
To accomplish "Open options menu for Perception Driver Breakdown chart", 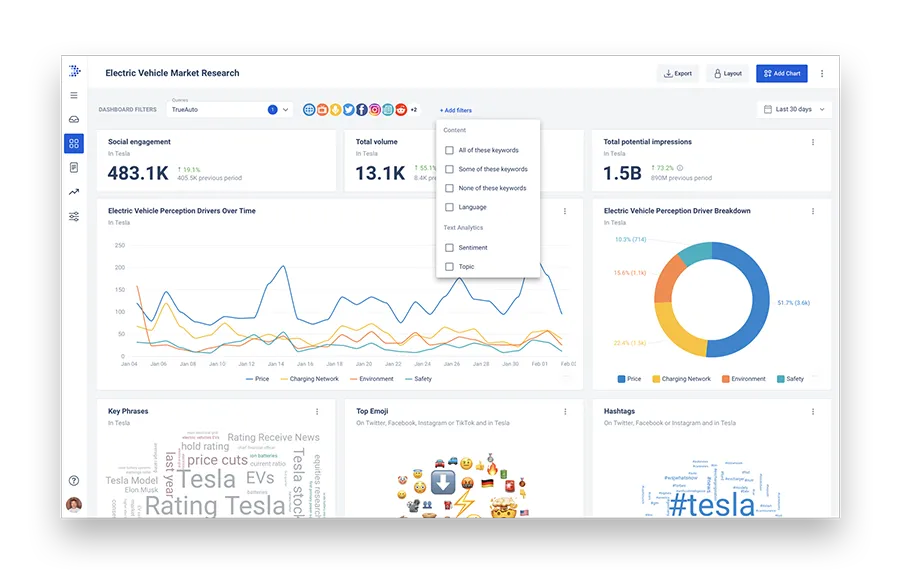I will [x=813, y=211].
